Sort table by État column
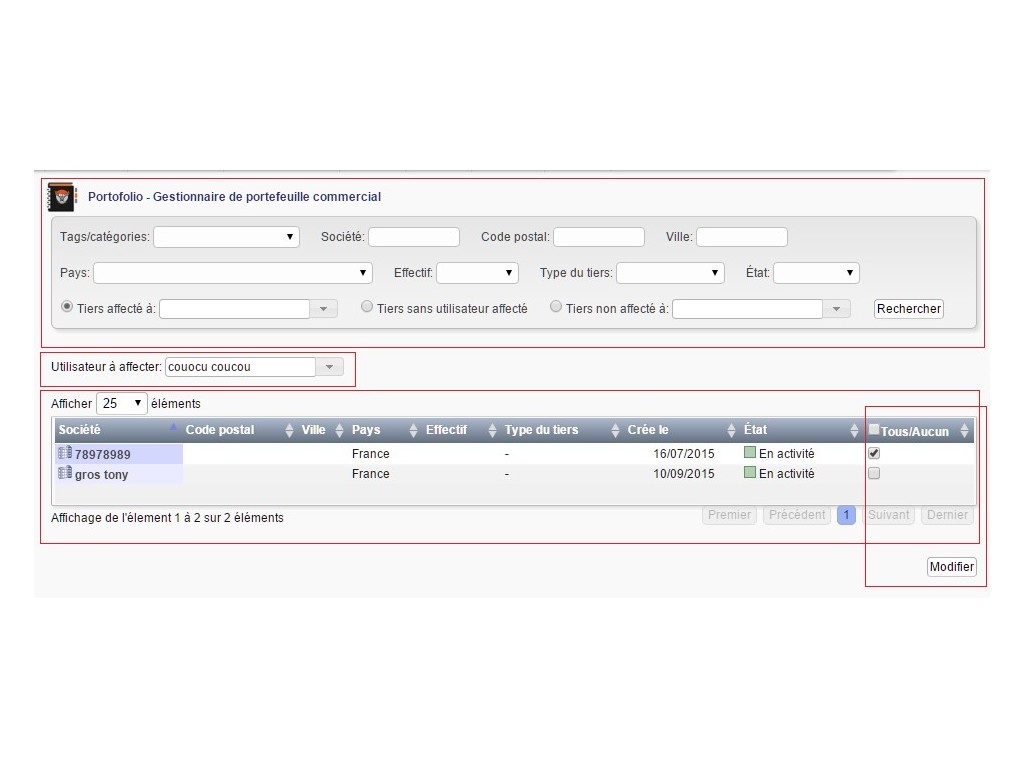The width and height of the screenshot is (1024, 768). click(854, 430)
